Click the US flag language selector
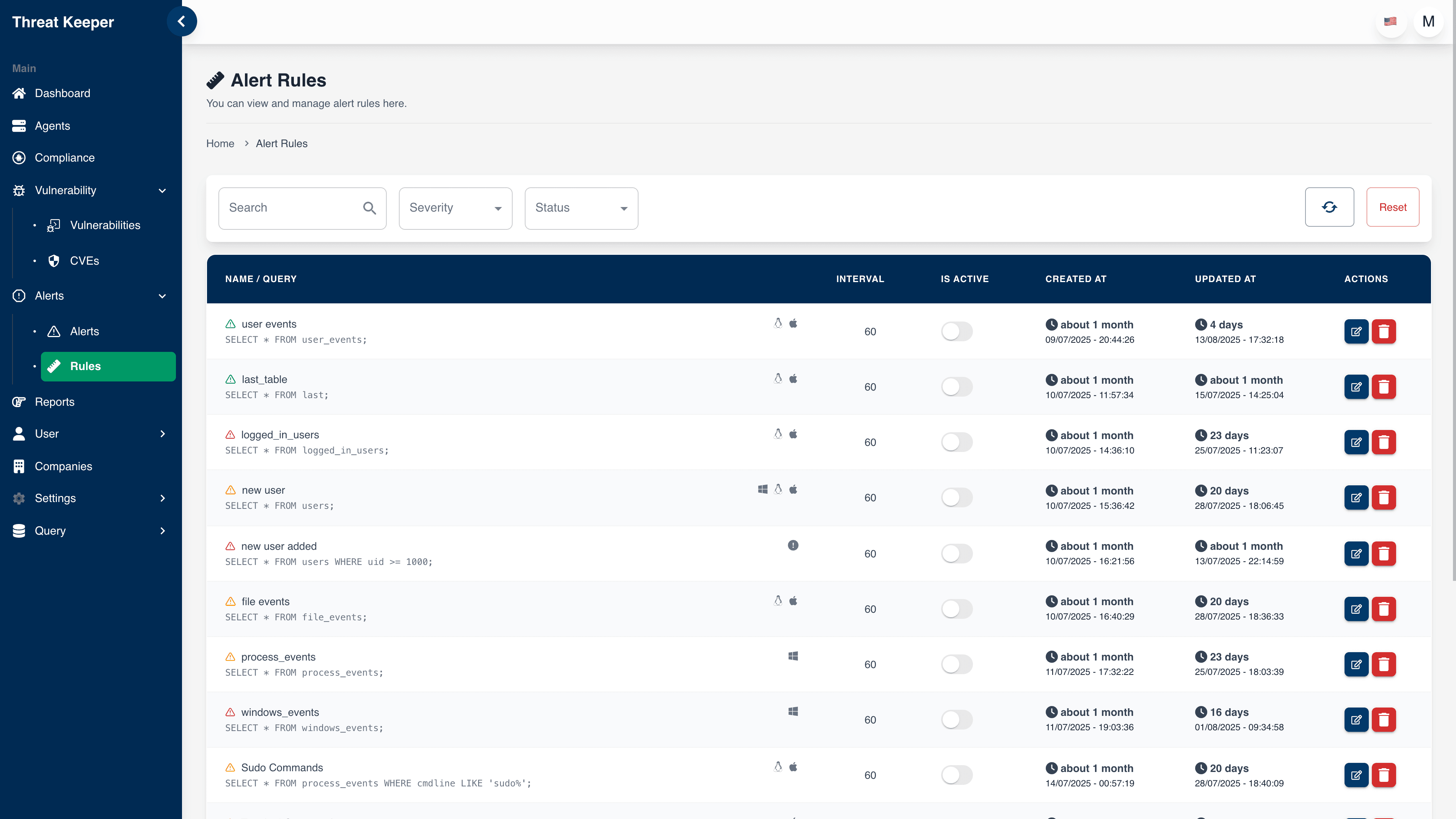This screenshot has height=819, width=1456. pos(1390,22)
